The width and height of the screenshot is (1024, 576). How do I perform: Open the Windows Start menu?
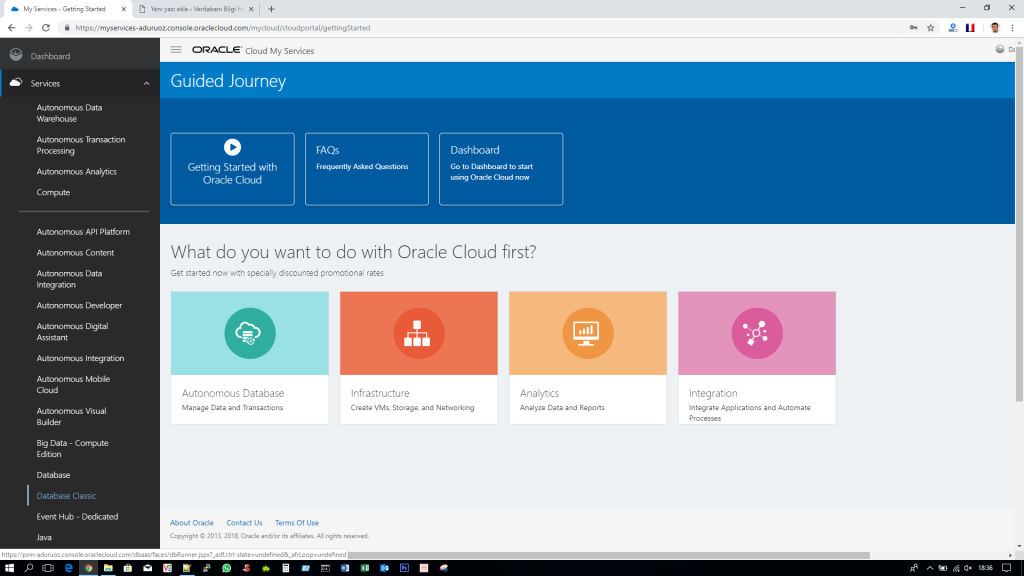click(9, 568)
